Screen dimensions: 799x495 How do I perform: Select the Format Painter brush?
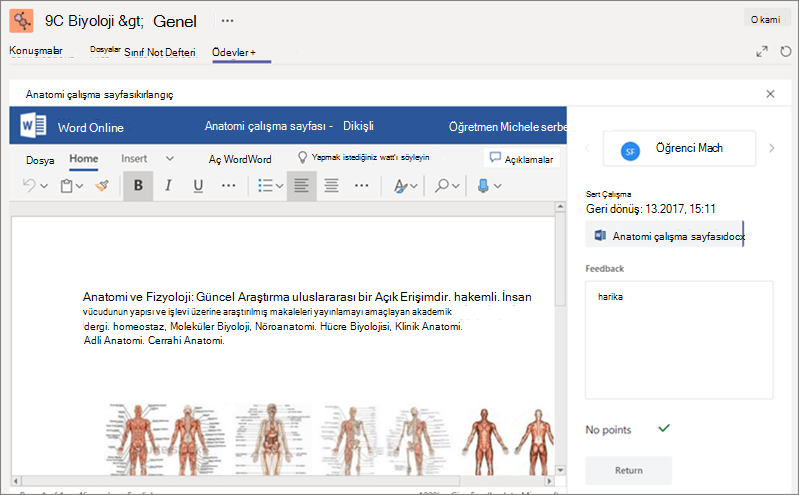tap(102, 186)
